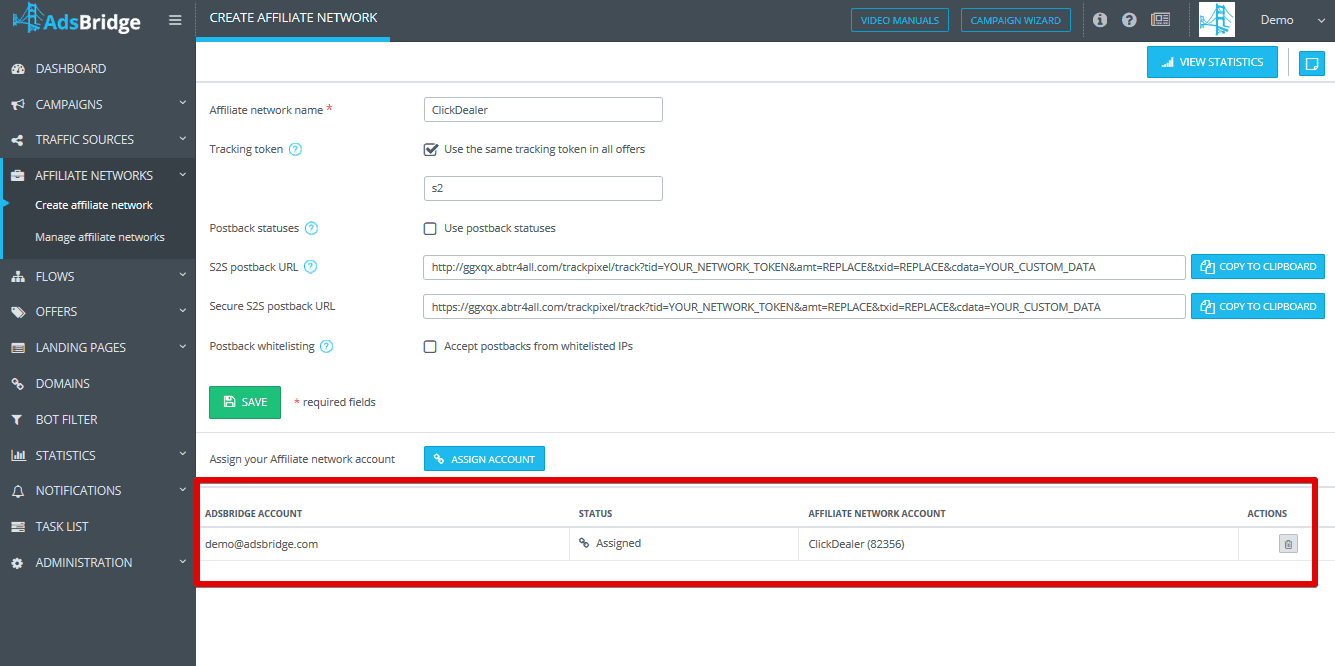Click the Video Manuals button
This screenshot has height=666, width=1335.
(x=900, y=20)
